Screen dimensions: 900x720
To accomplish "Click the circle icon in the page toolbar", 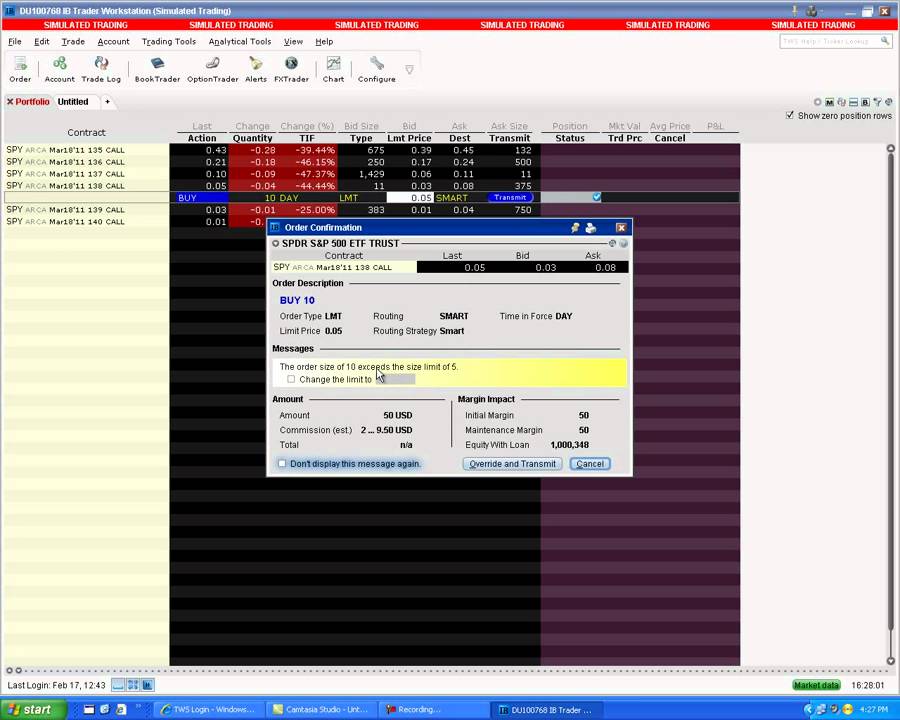I will [817, 102].
